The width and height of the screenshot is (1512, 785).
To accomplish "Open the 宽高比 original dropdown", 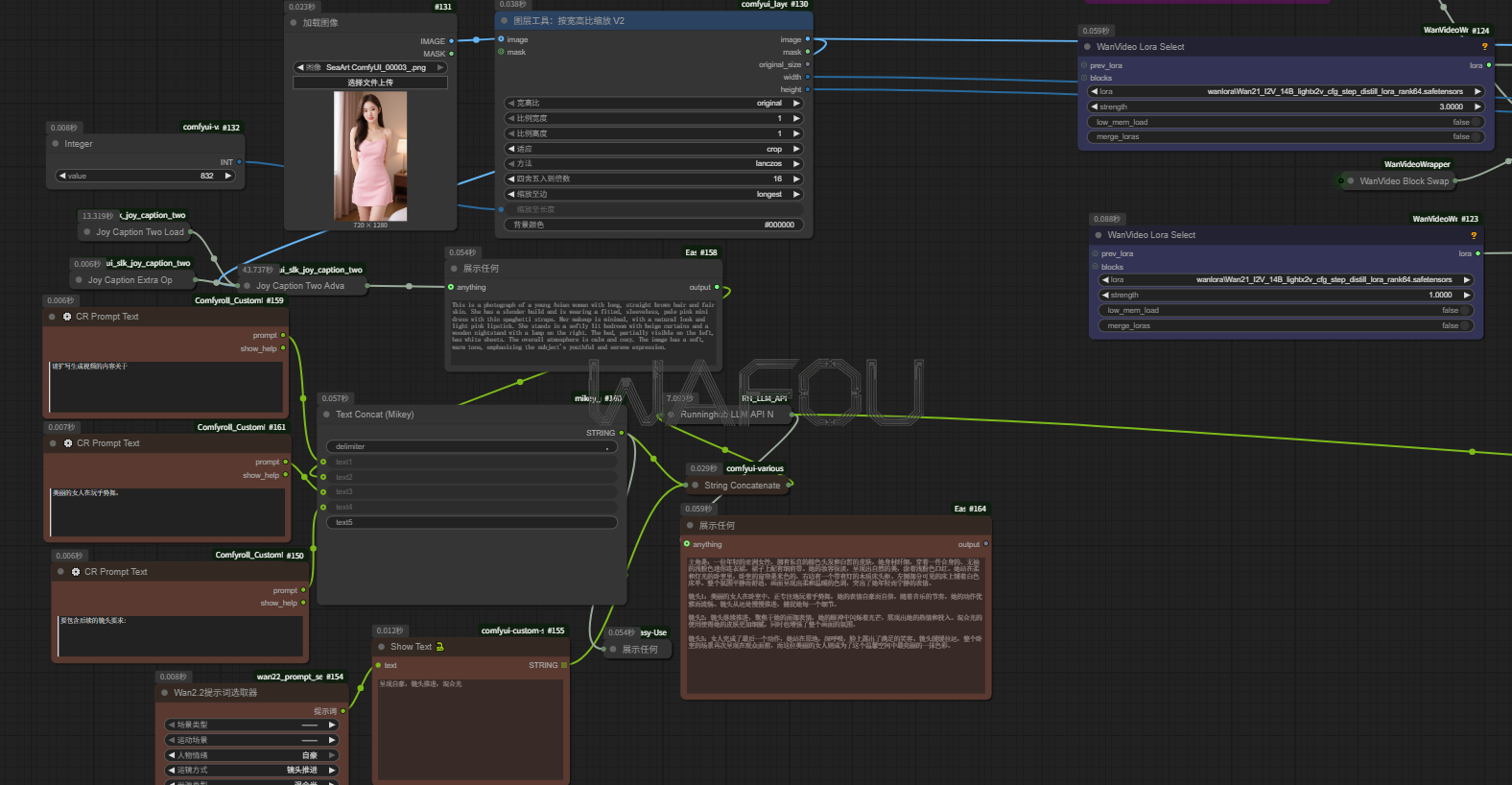I will (653, 103).
